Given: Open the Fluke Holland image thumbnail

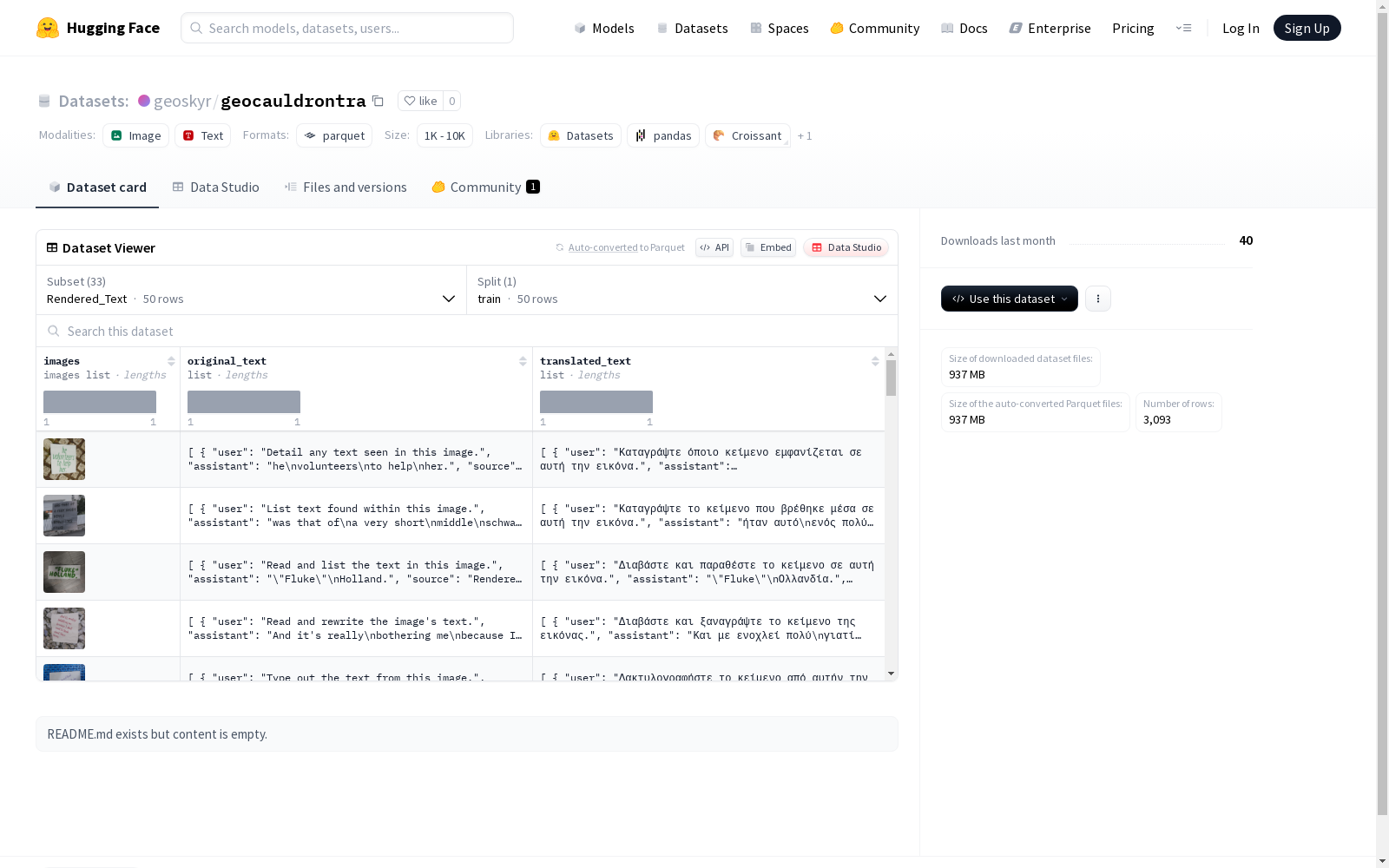Looking at the screenshot, I should (x=64, y=572).
